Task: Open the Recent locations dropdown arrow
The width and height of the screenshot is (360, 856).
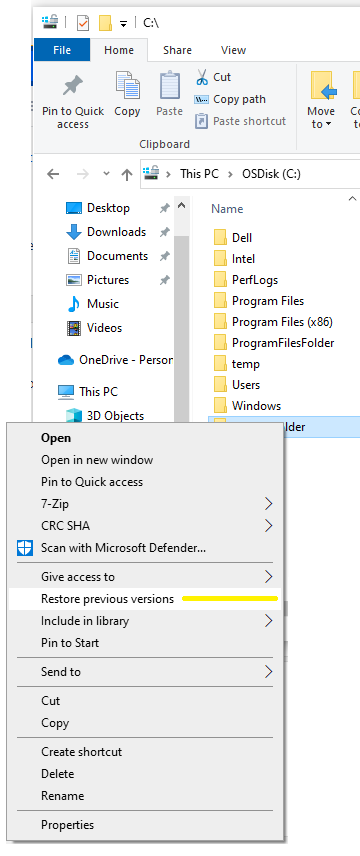Action: pyautogui.click(x=107, y=174)
